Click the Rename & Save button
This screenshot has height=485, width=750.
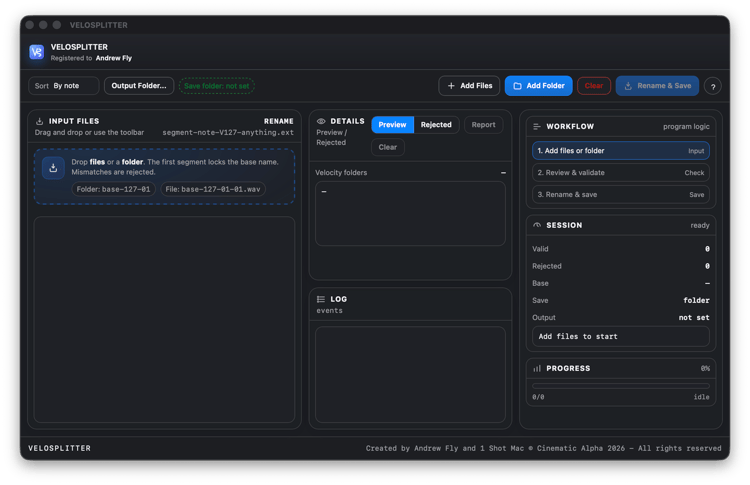(657, 86)
